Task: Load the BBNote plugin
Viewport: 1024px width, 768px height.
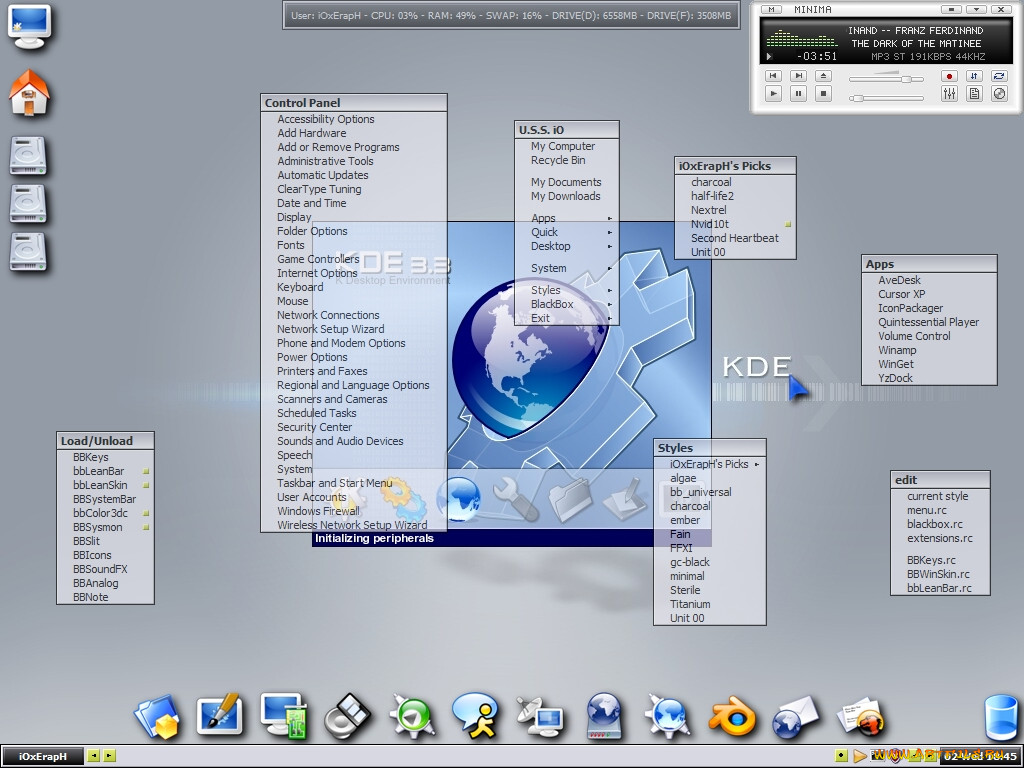Action: pyautogui.click(x=105, y=597)
